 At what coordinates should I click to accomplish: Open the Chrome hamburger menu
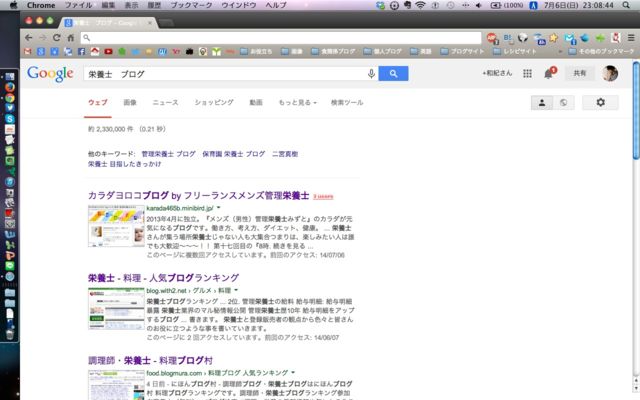point(629,37)
